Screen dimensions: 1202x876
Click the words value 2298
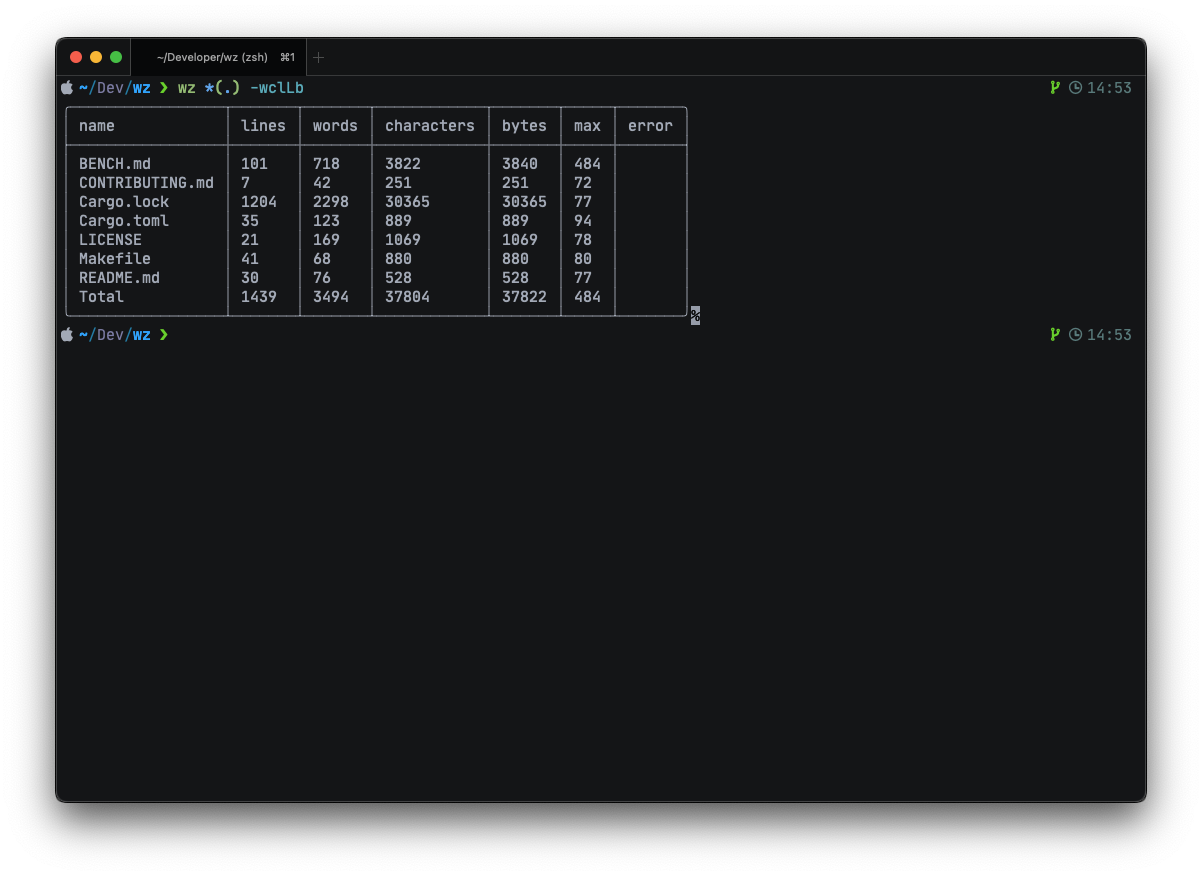pyautogui.click(x=331, y=202)
